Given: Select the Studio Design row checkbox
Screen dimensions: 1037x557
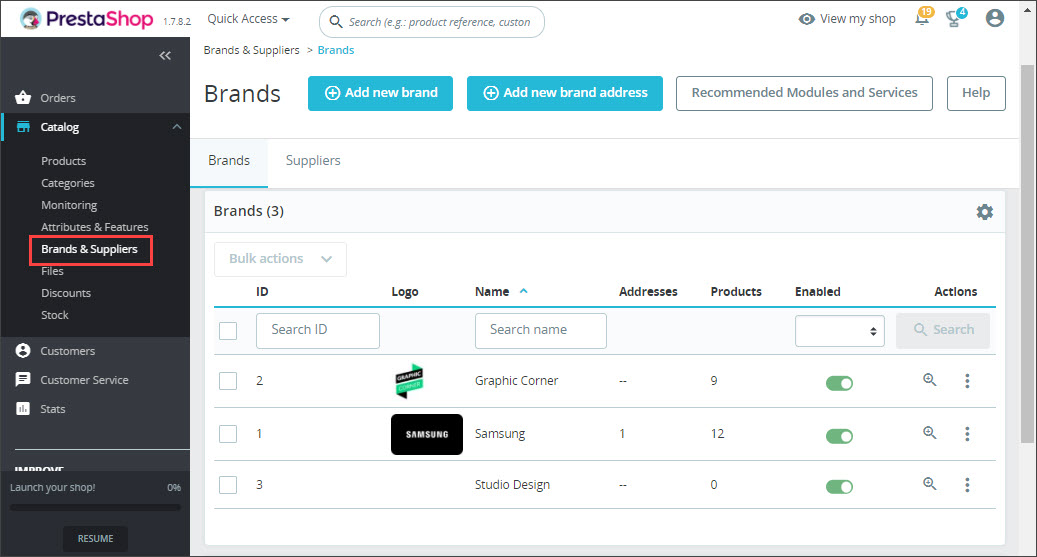Looking at the screenshot, I should click(x=228, y=485).
